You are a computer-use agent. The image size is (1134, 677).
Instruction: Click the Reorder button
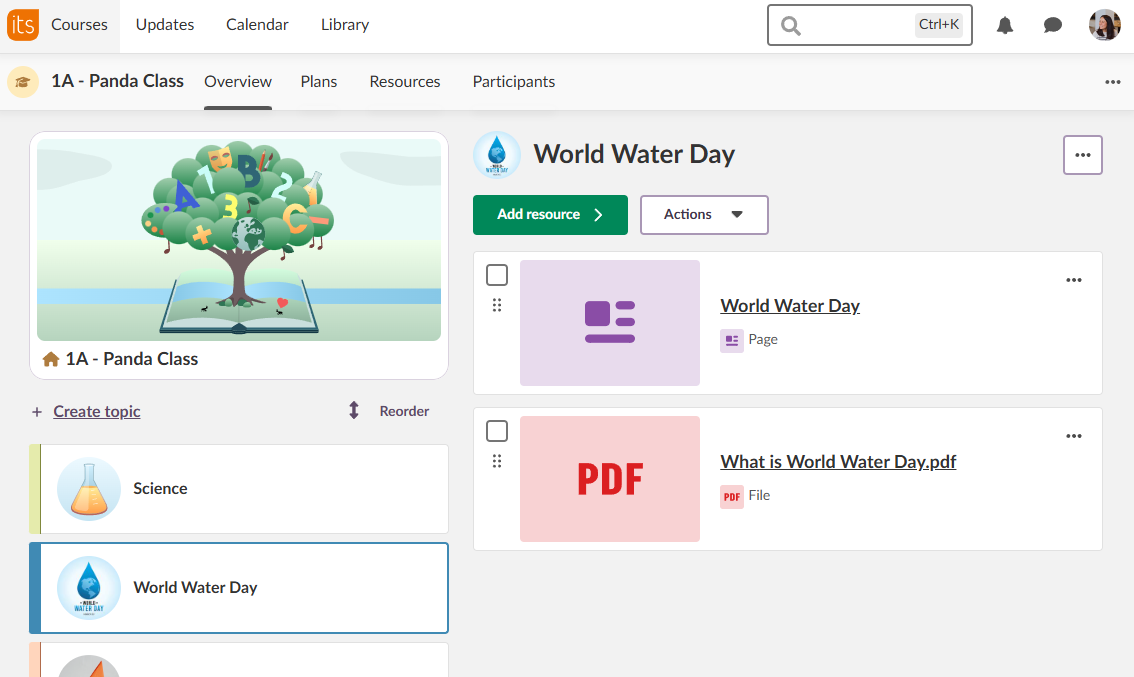click(x=404, y=411)
